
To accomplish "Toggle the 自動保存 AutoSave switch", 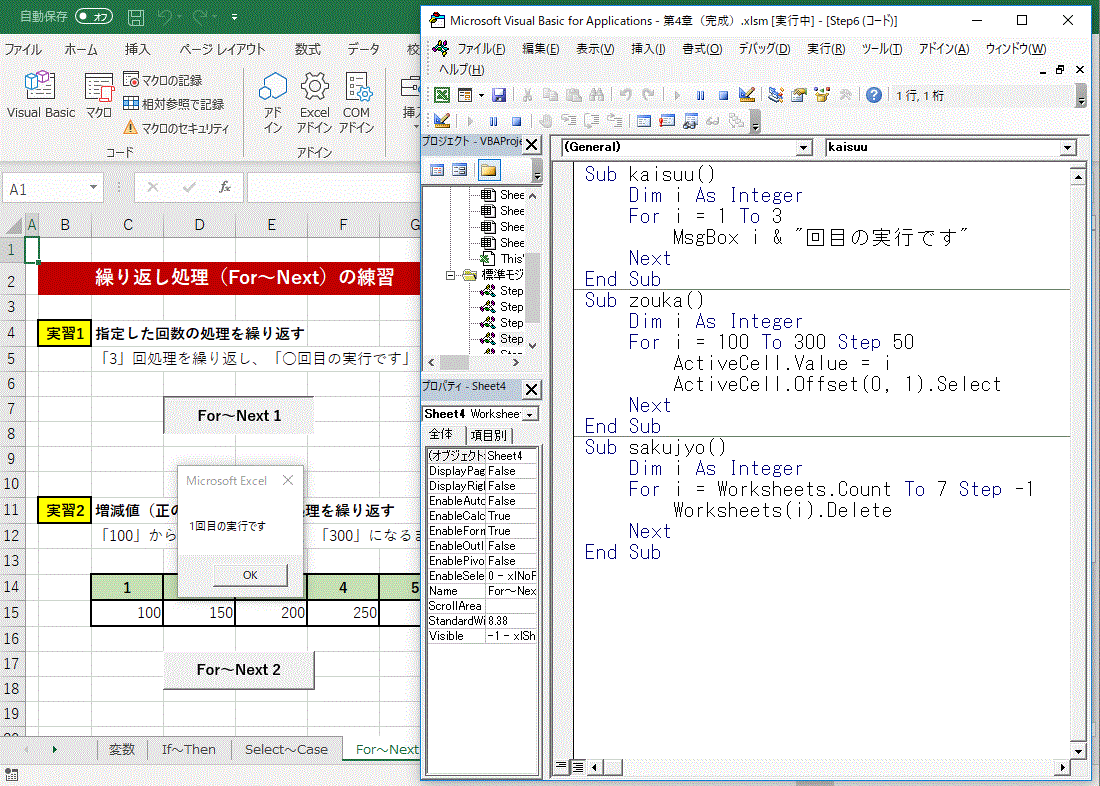I will 94,16.
